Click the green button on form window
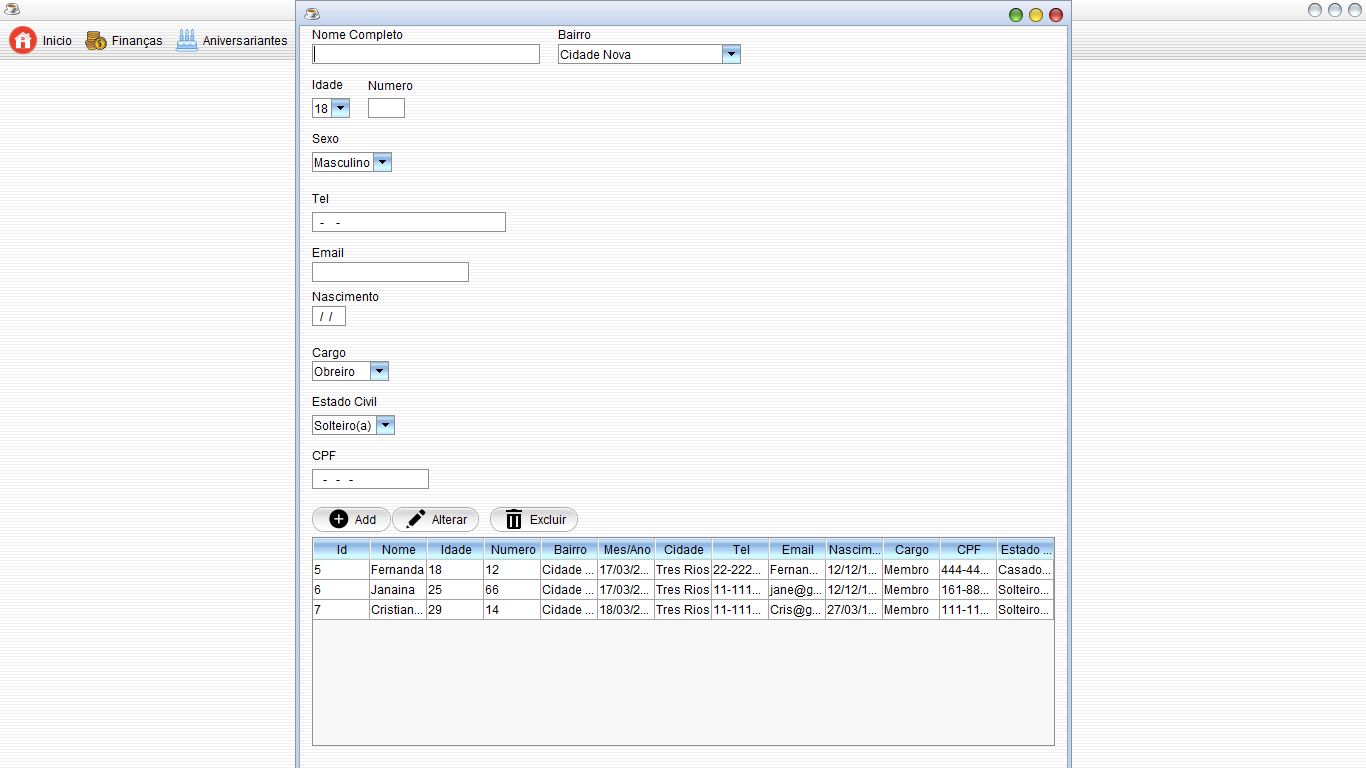The image size is (1366, 768). pos(1016,15)
